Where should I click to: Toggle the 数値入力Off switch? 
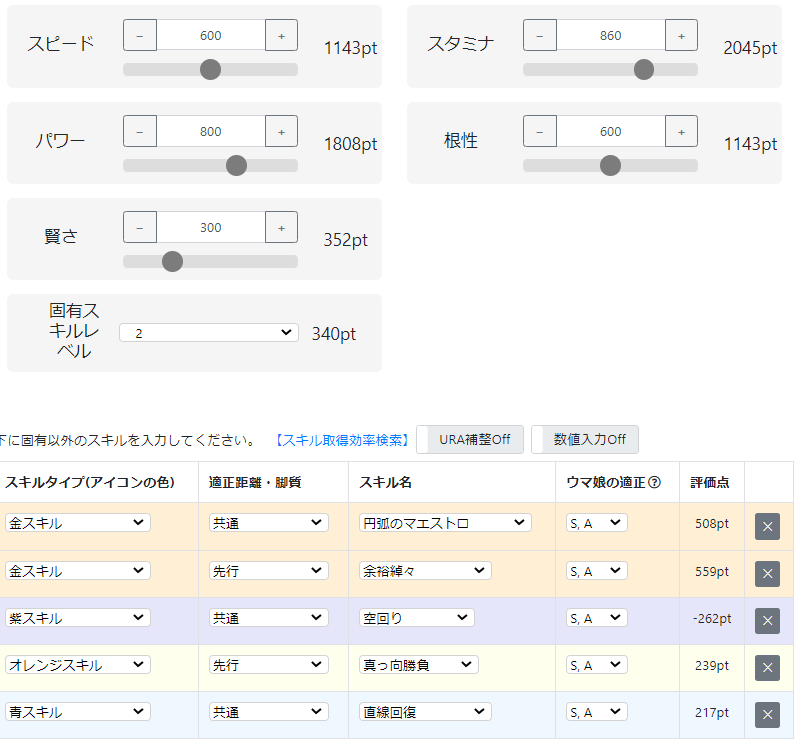tap(585, 440)
